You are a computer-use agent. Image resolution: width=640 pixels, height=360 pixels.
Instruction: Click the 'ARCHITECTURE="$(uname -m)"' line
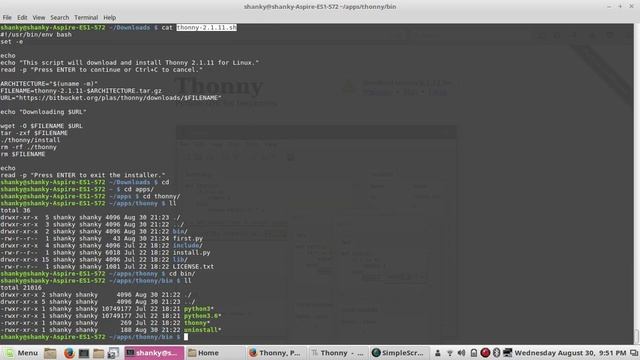(49, 84)
